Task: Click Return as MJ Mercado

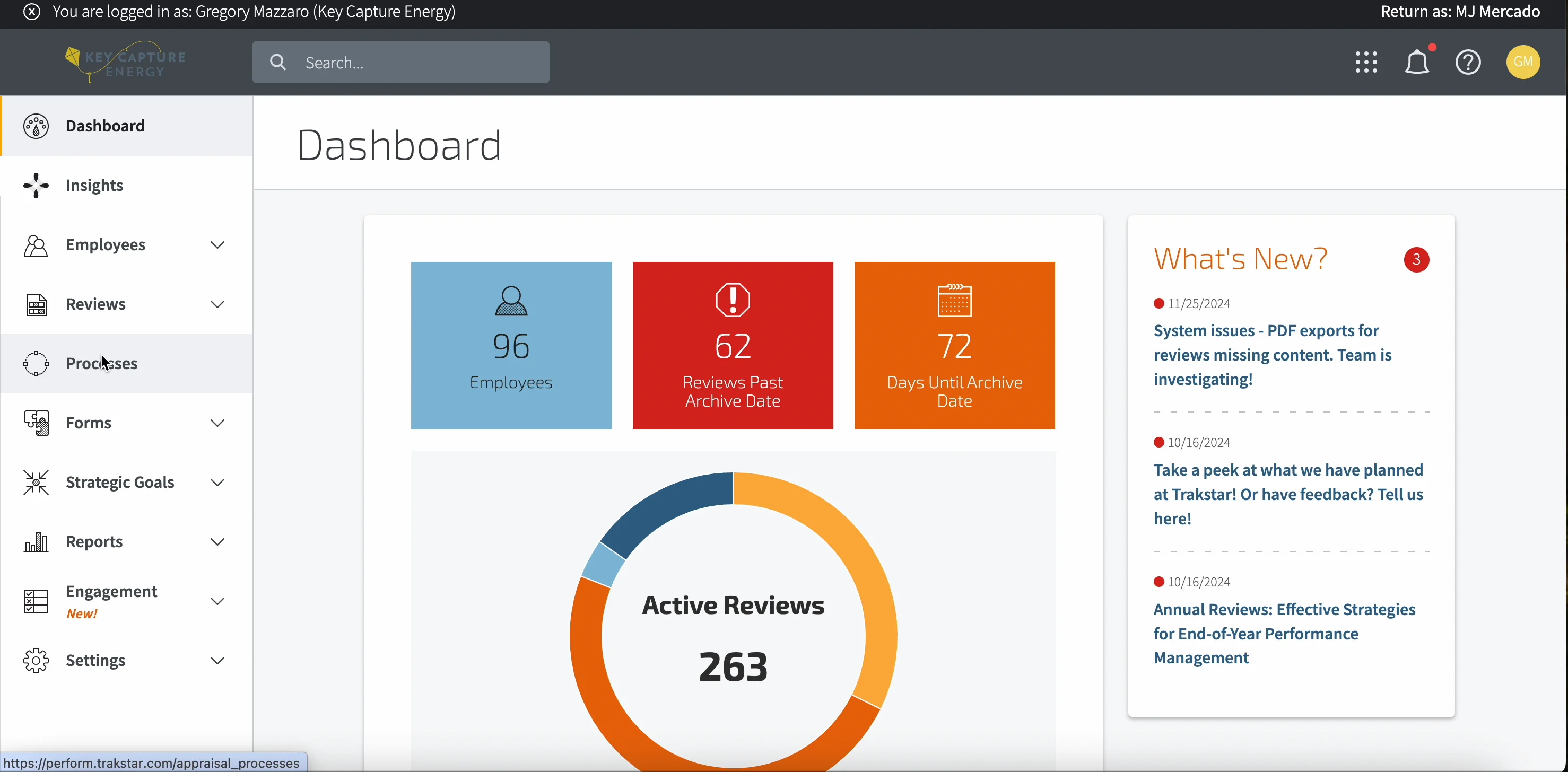Action: click(1460, 12)
